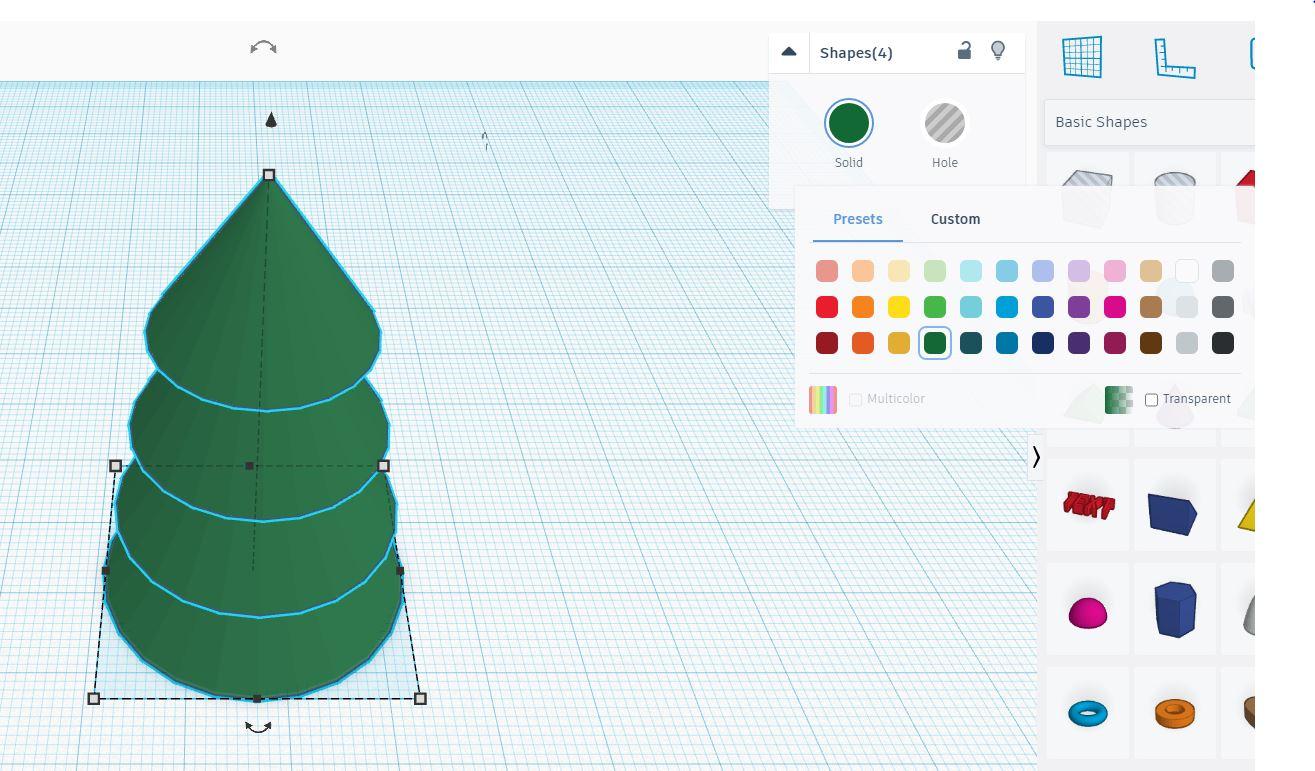This screenshot has height=771, width=1315.
Task: Pick the blue polygon prism shape
Action: 1175,609
